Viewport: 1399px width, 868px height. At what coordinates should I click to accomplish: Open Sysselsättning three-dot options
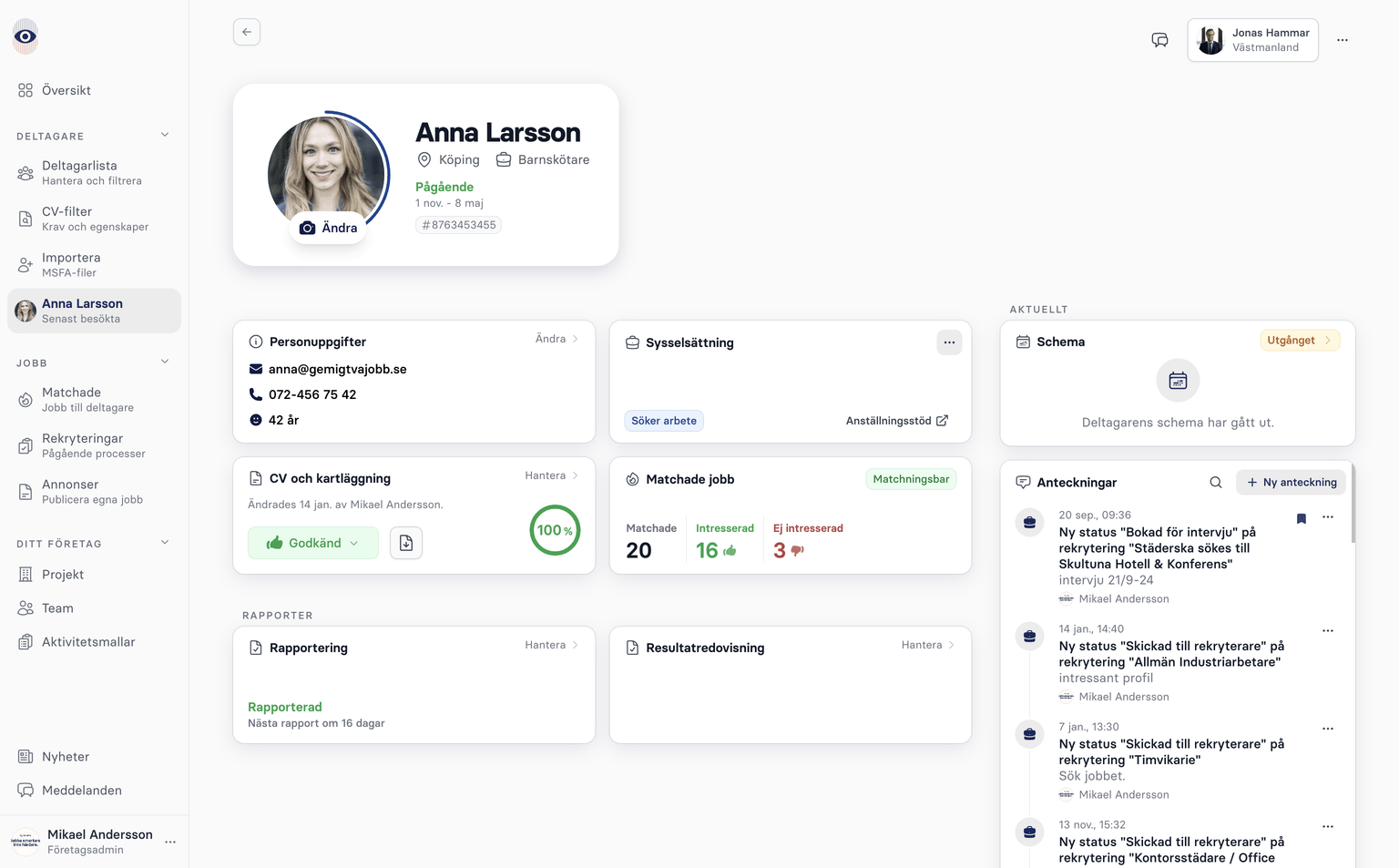tap(949, 342)
